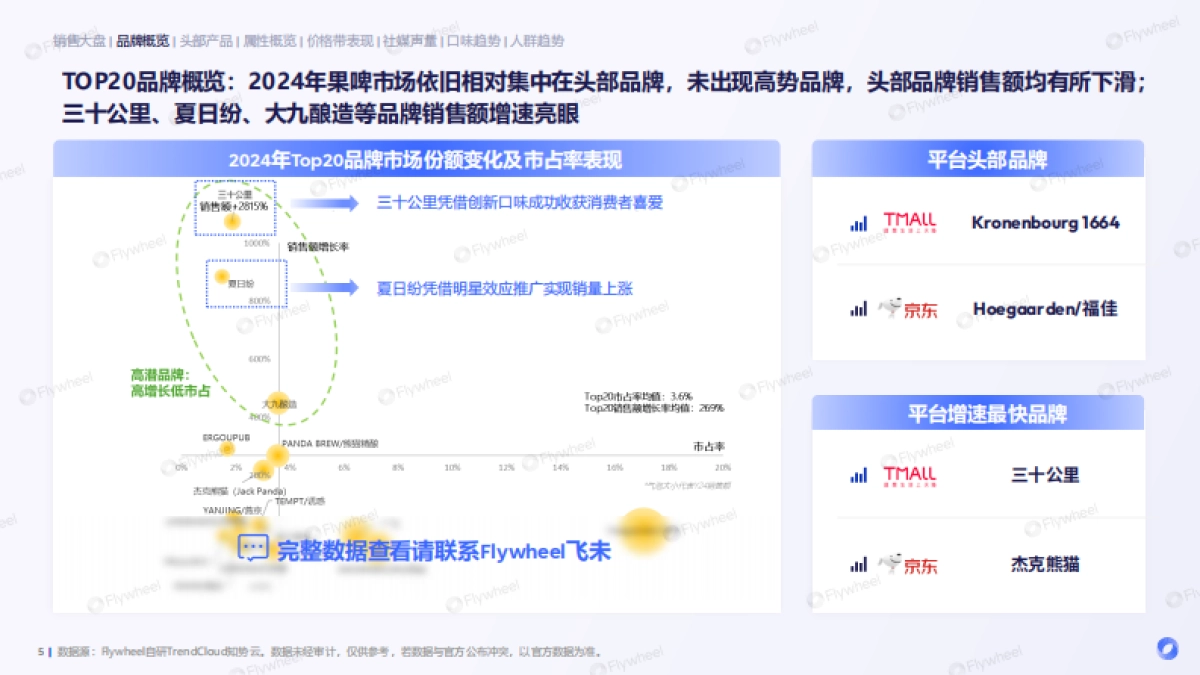Click the Flywheel logo at bottom right corner
Screen dimensions: 1200x675
1166,649
